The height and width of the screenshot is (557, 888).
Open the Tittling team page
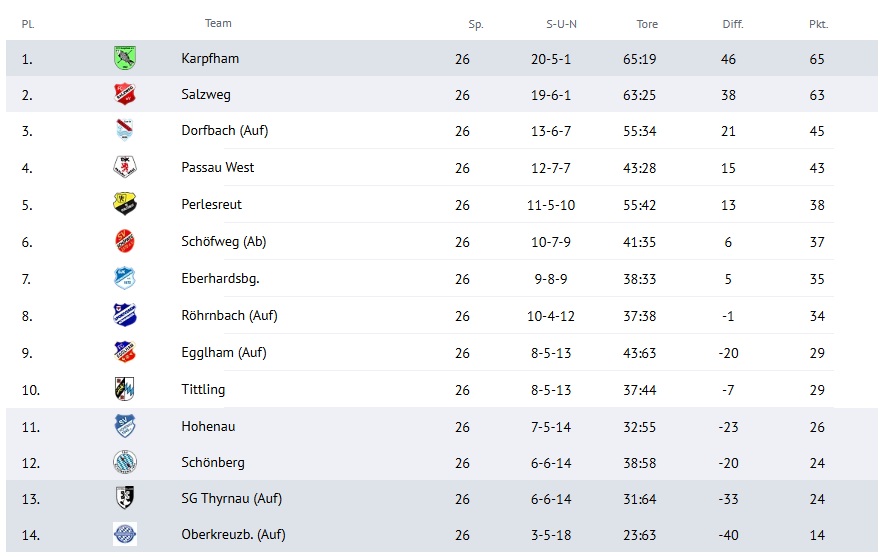pos(203,389)
